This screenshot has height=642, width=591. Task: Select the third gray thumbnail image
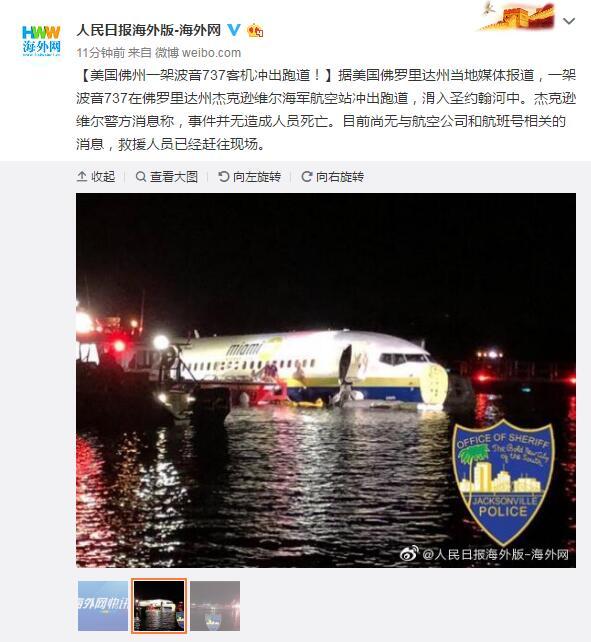tap(215, 606)
